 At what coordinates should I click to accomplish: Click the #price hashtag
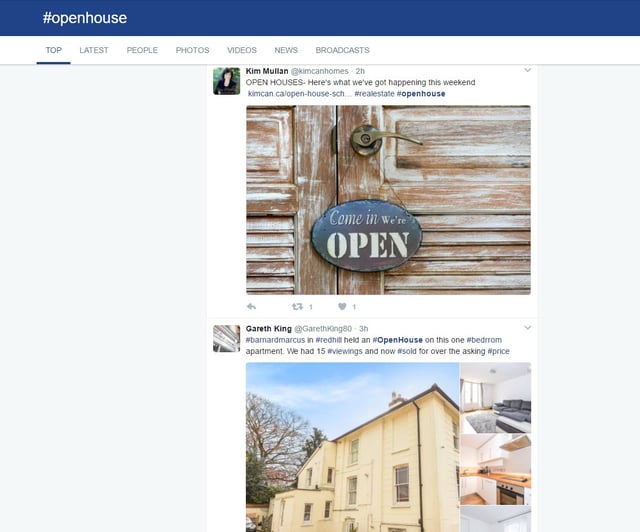pos(498,351)
